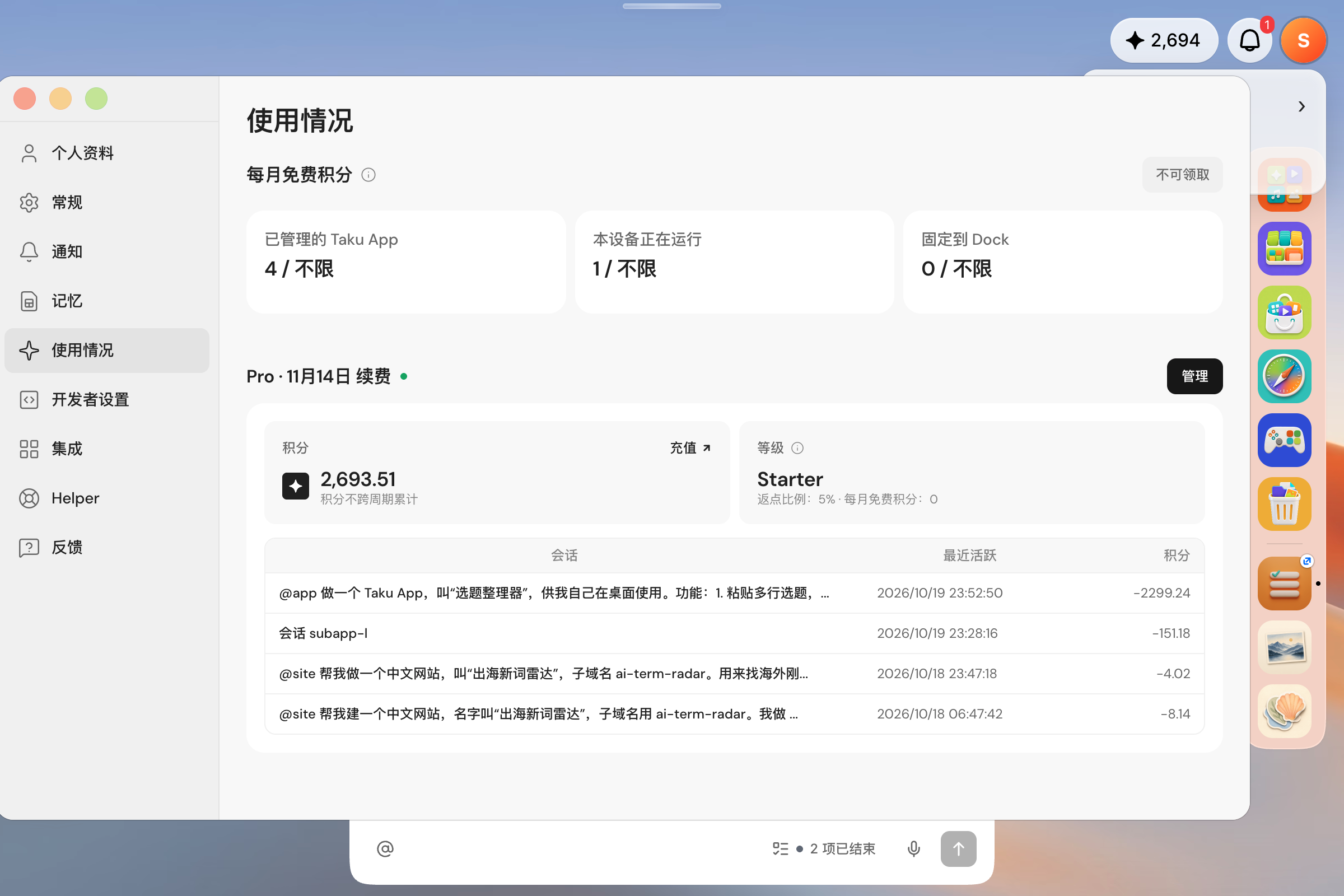Click the @ mention icon in the input bar
This screenshot has height=896, width=1344.
tap(385, 848)
